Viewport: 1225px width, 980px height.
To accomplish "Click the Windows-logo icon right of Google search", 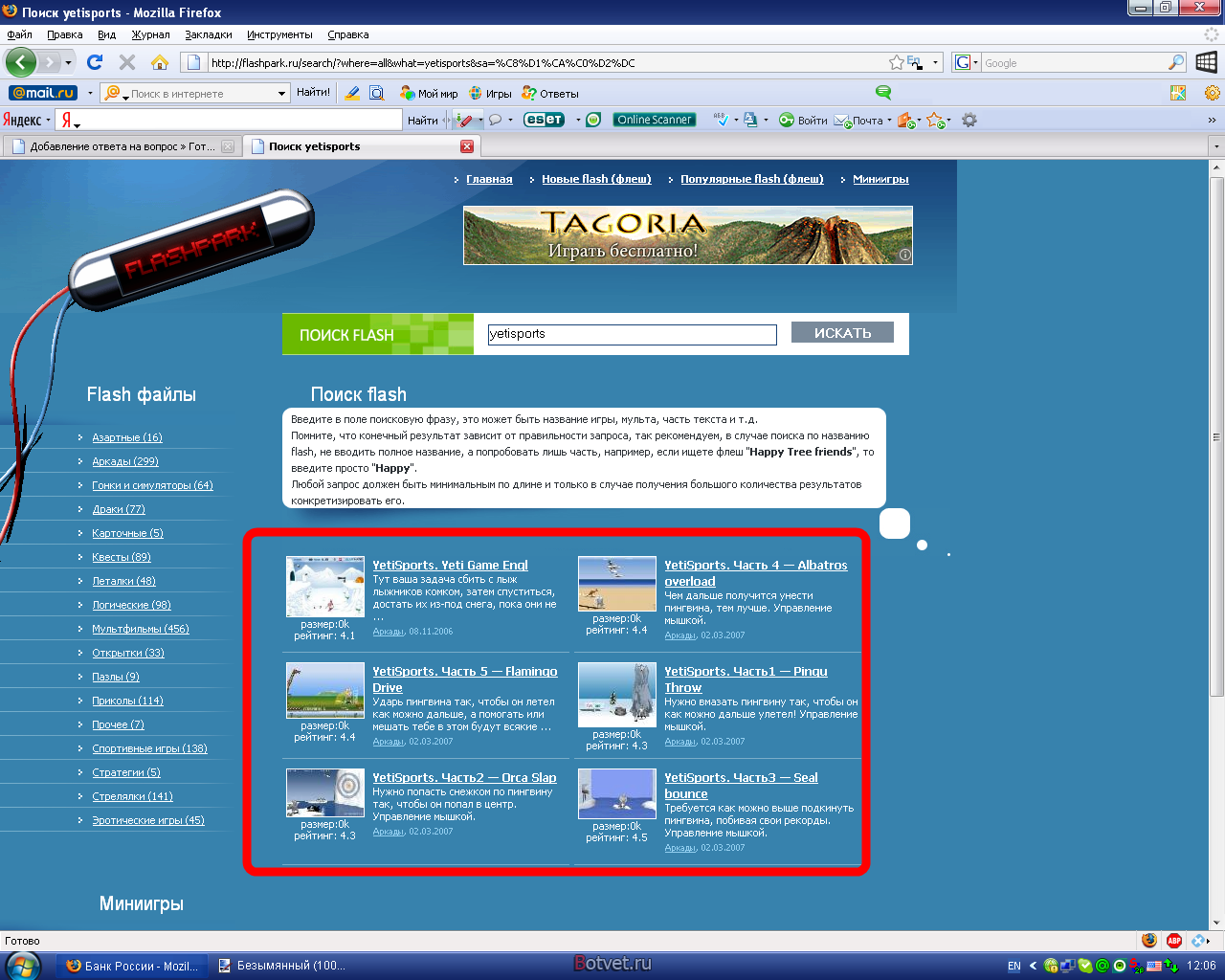I will 1206,62.
